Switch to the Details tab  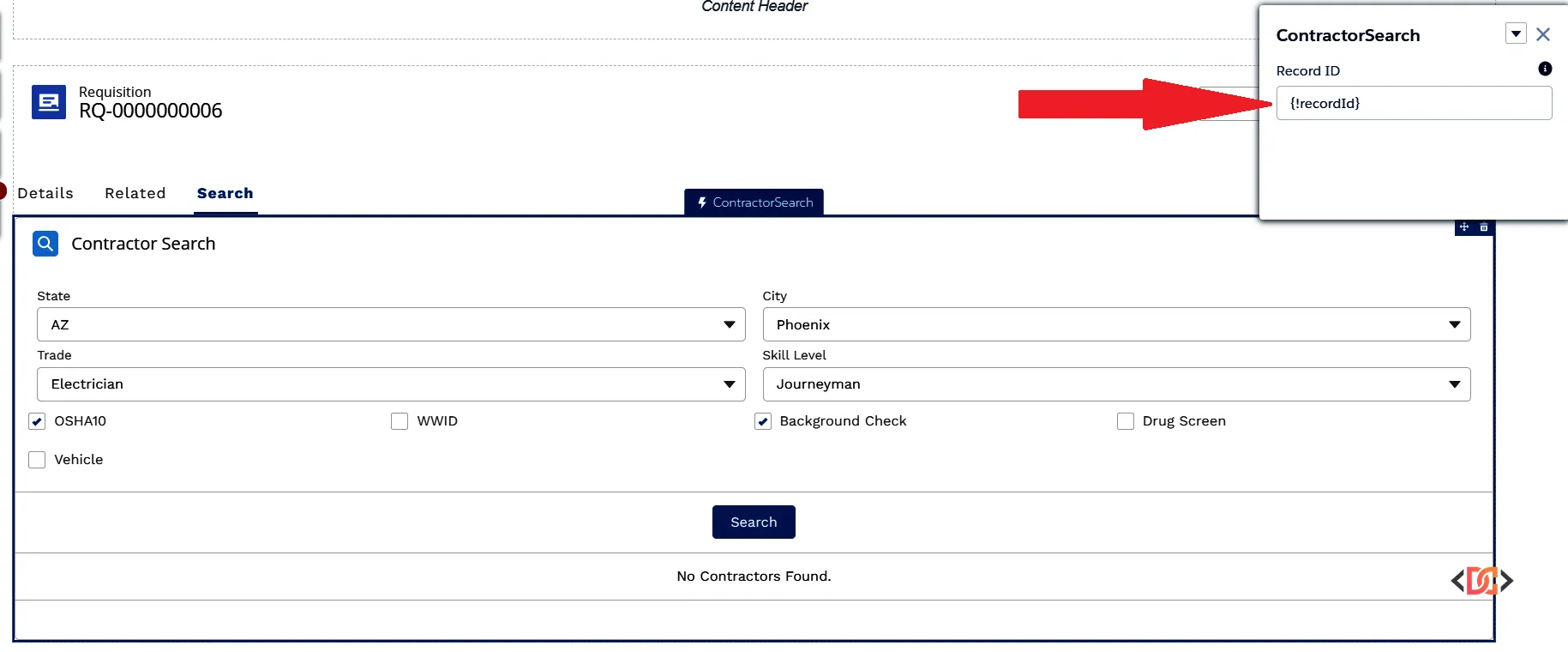(45, 193)
